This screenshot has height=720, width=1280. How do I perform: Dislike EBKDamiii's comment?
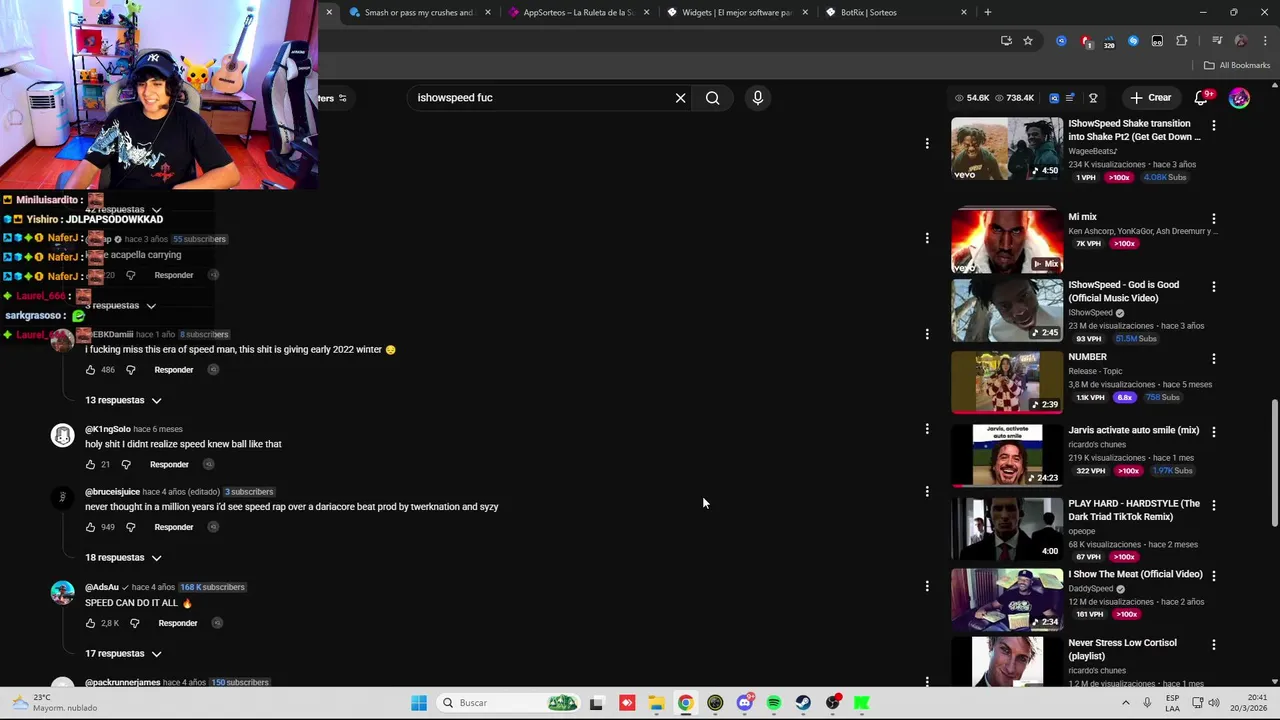[130, 370]
